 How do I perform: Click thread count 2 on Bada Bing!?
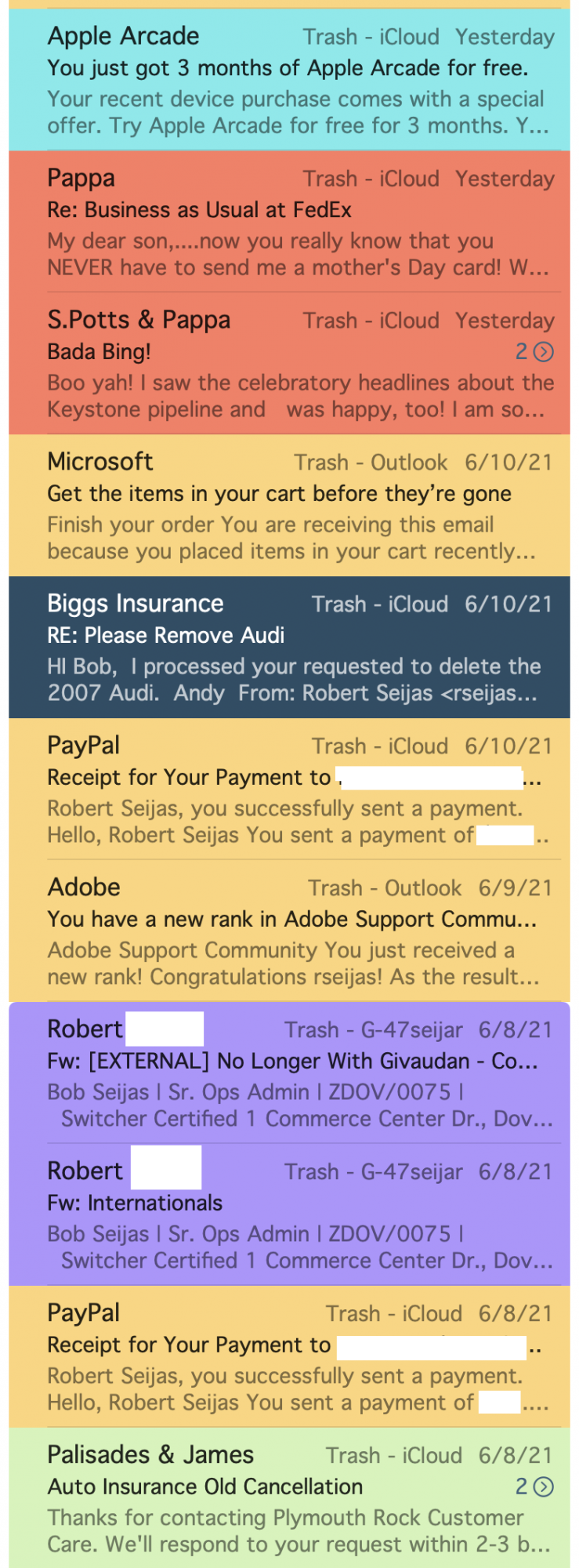pyautogui.click(x=521, y=352)
